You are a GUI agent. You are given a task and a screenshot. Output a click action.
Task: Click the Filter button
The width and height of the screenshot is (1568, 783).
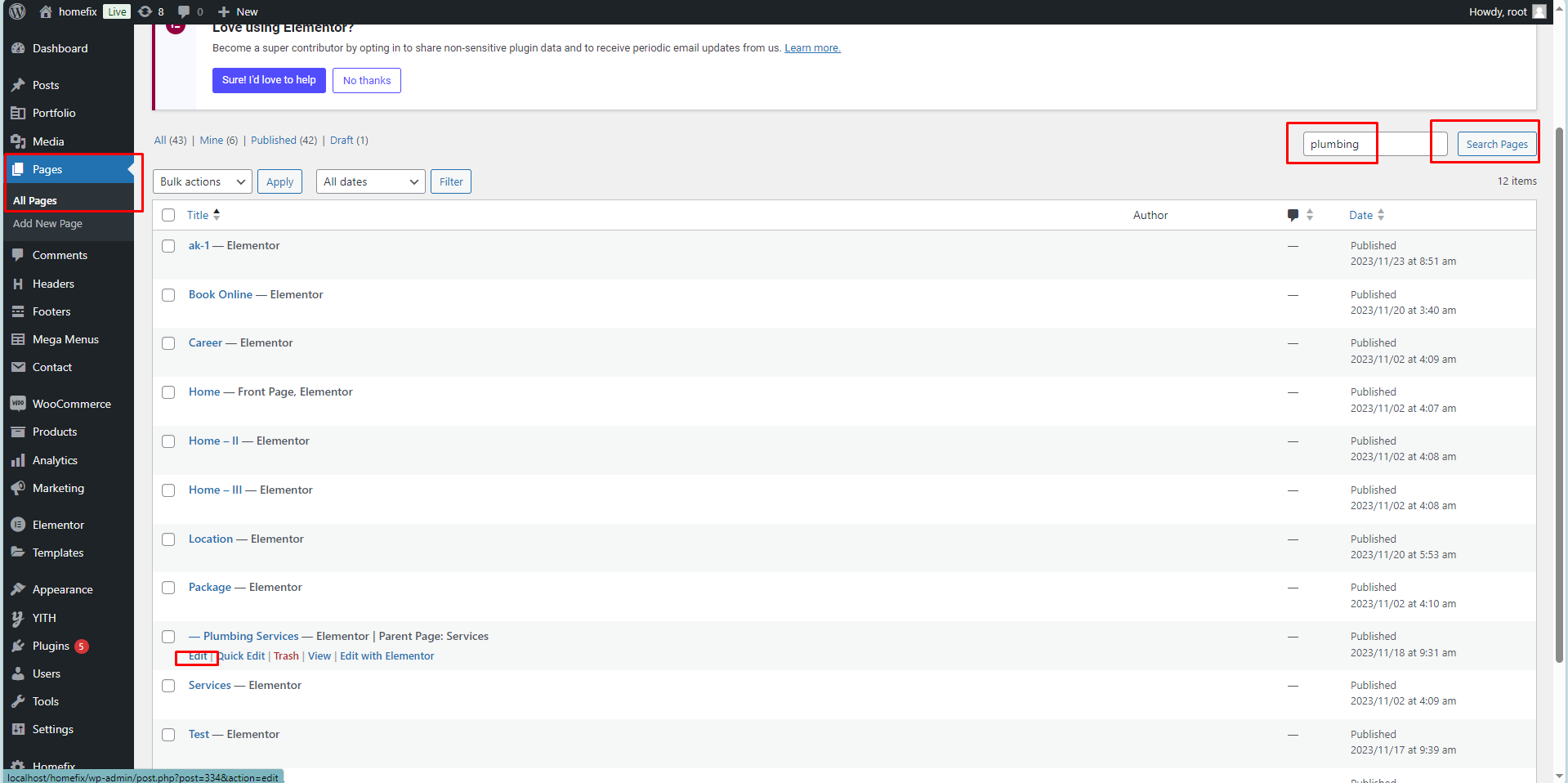(451, 181)
